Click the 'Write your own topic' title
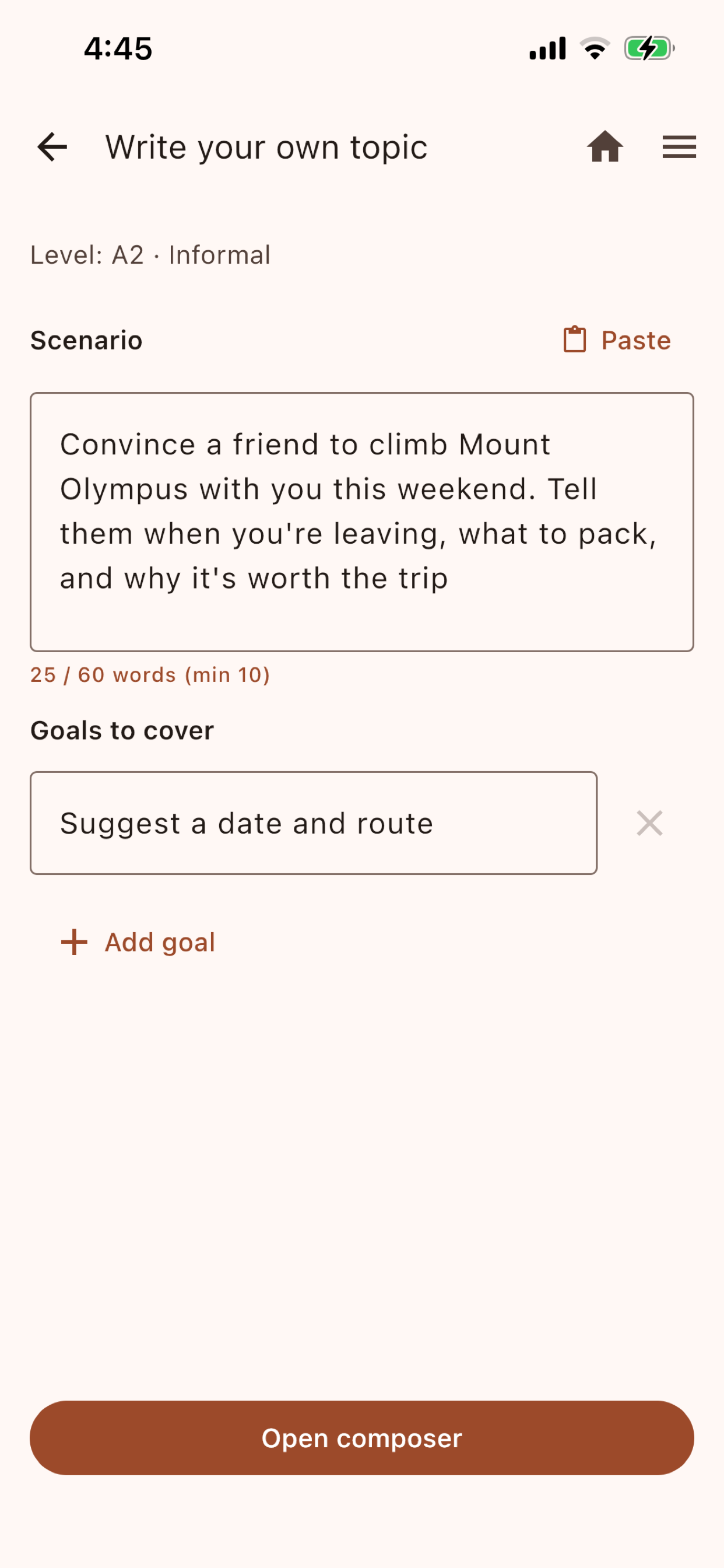 (x=266, y=148)
